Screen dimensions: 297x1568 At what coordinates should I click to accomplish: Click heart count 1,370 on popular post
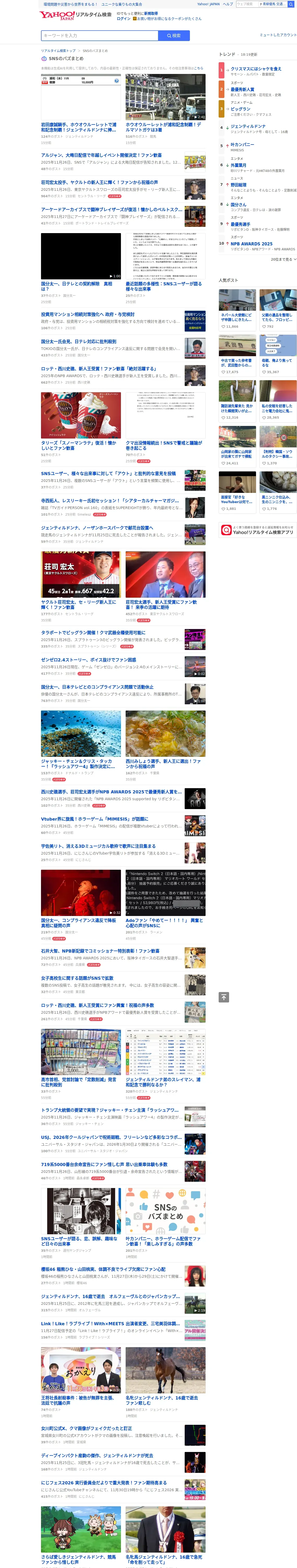270,463
